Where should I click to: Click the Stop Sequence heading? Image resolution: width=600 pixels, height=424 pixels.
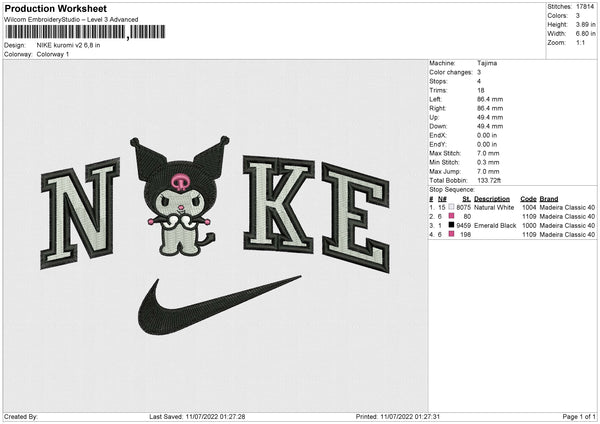coord(452,190)
